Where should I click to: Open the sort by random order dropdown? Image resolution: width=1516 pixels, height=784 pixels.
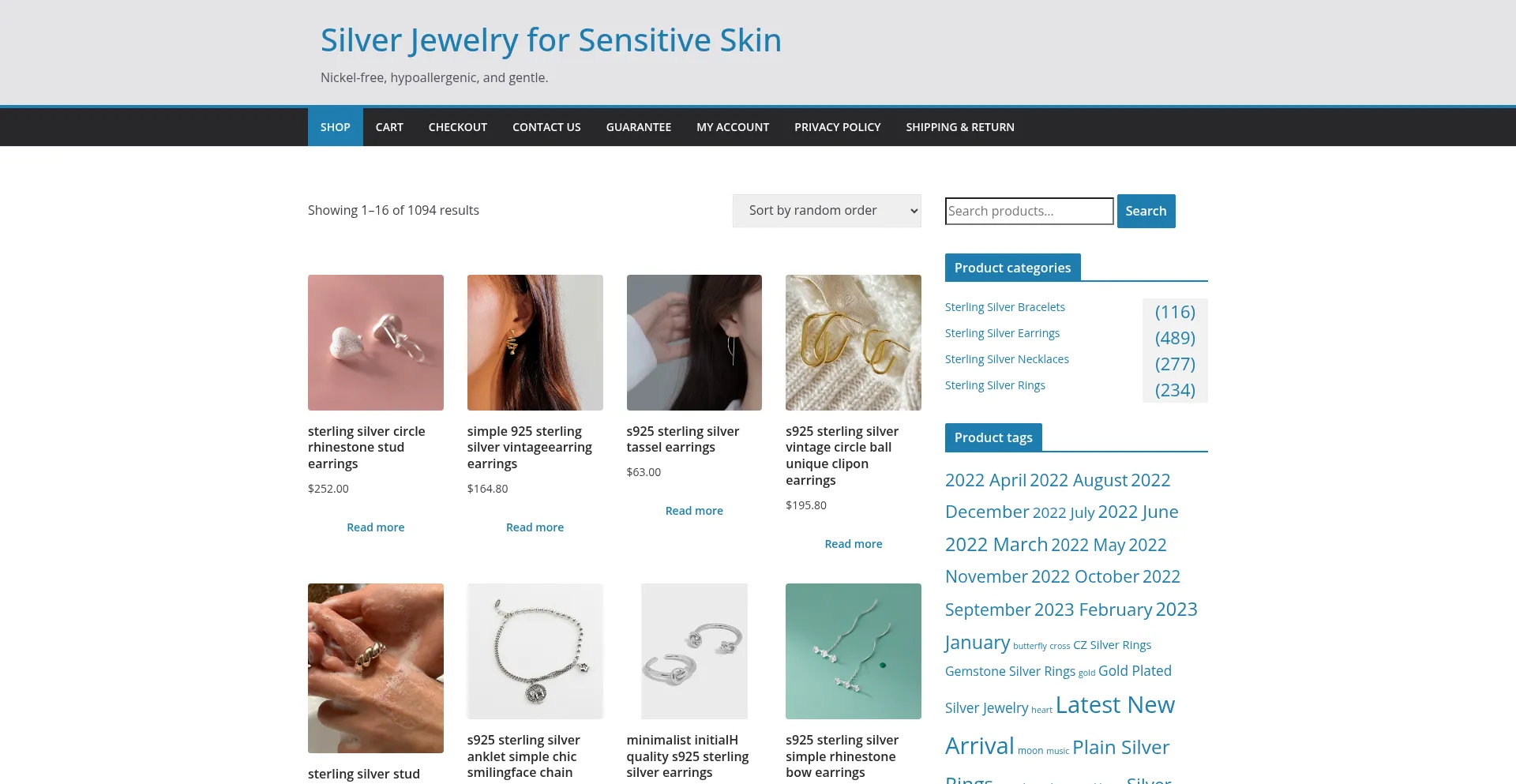827,211
